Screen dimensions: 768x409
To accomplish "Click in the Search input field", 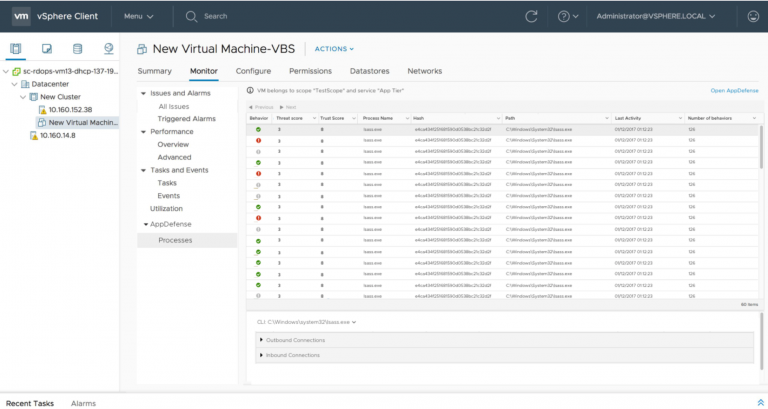I will click(x=216, y=16).
